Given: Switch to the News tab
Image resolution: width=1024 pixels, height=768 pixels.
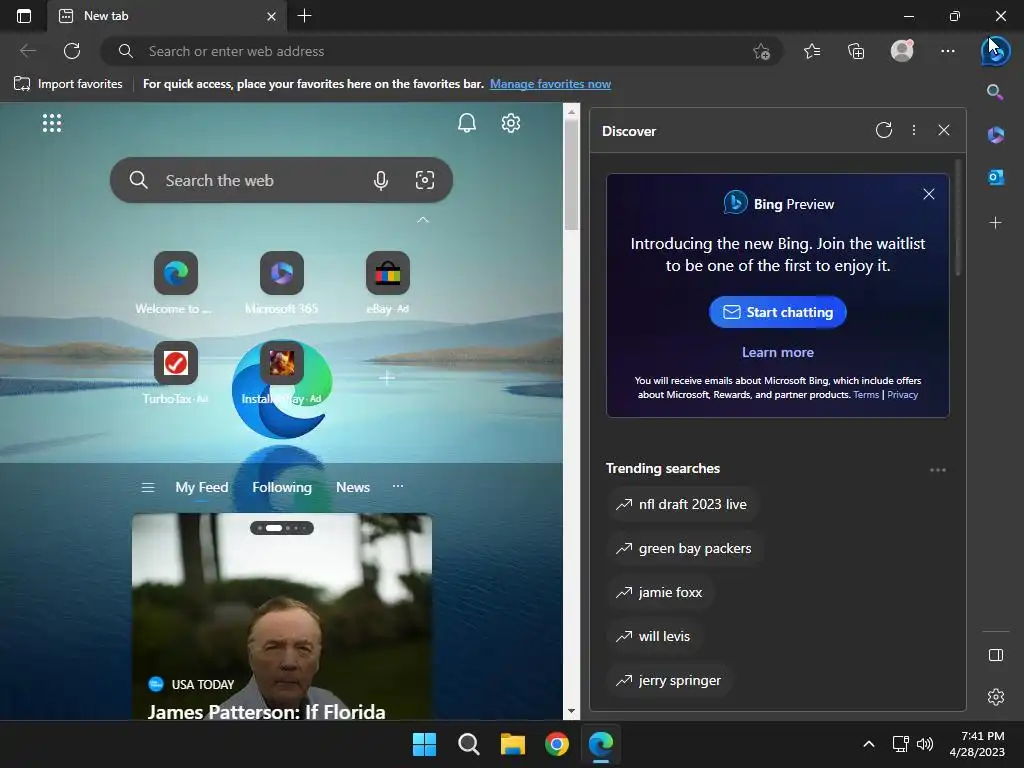Looking at the screenshot, I should (x=353, y=487).
